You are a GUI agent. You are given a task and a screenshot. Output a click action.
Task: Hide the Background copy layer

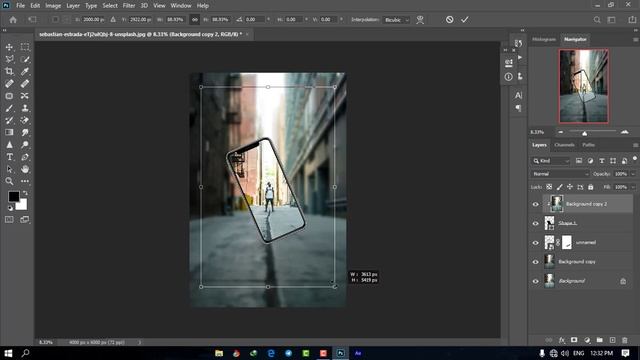click(536, 262)
